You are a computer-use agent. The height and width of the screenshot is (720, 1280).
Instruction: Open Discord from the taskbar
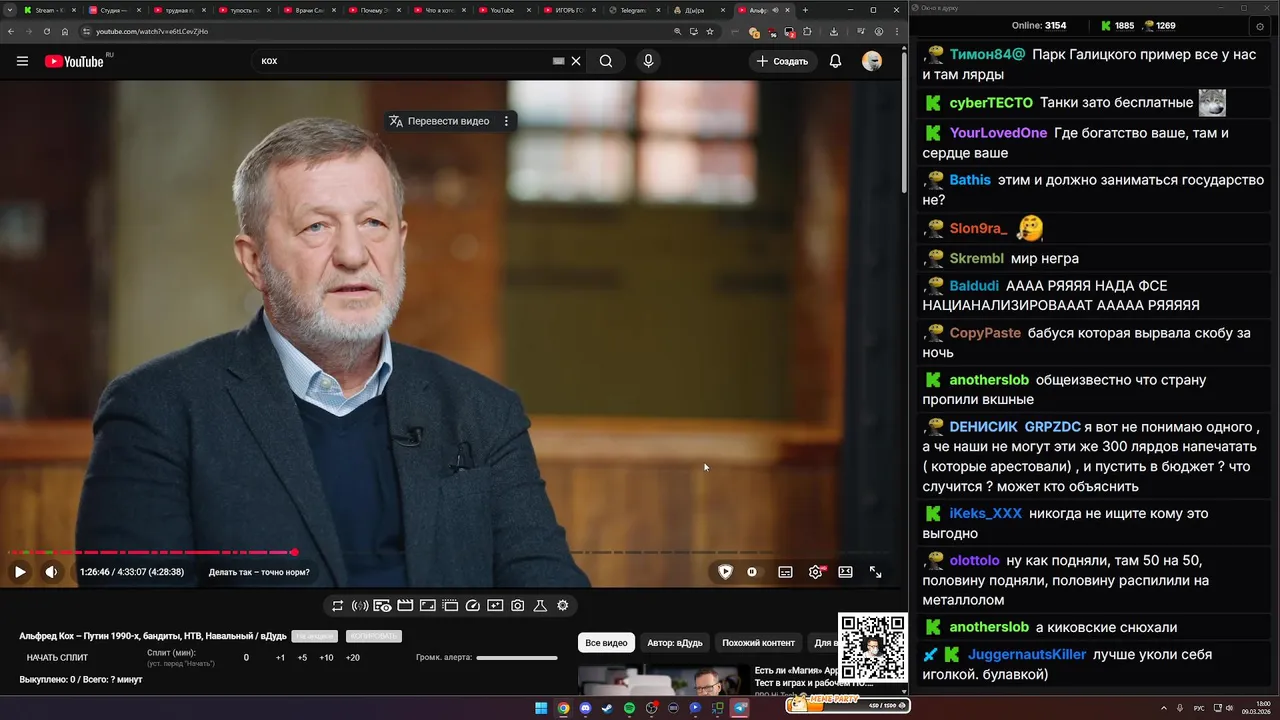coord(585,708)
